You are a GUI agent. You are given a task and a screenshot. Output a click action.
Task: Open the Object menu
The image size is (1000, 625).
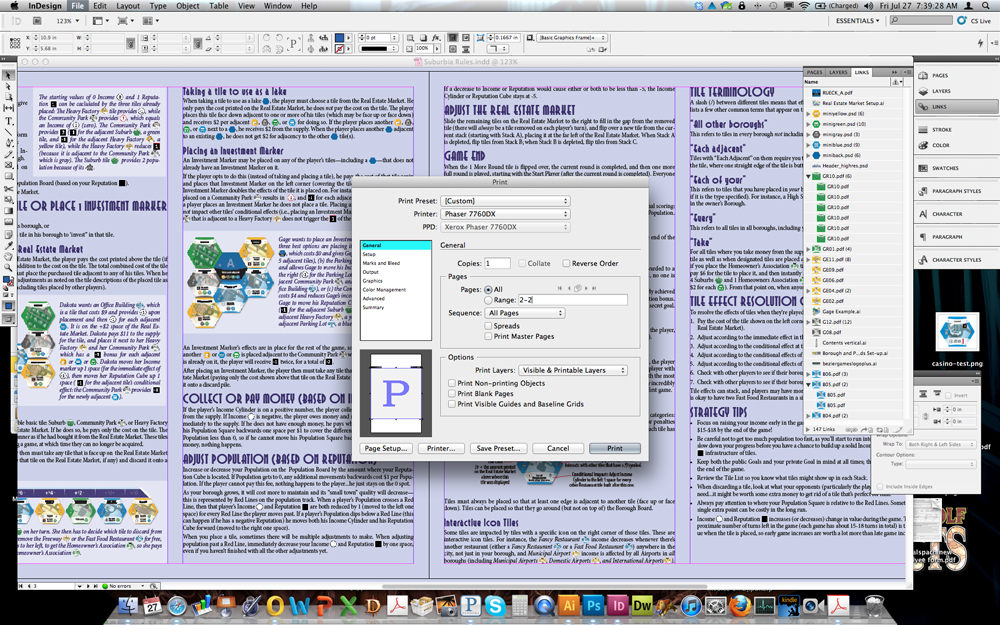tap(188, 6)
